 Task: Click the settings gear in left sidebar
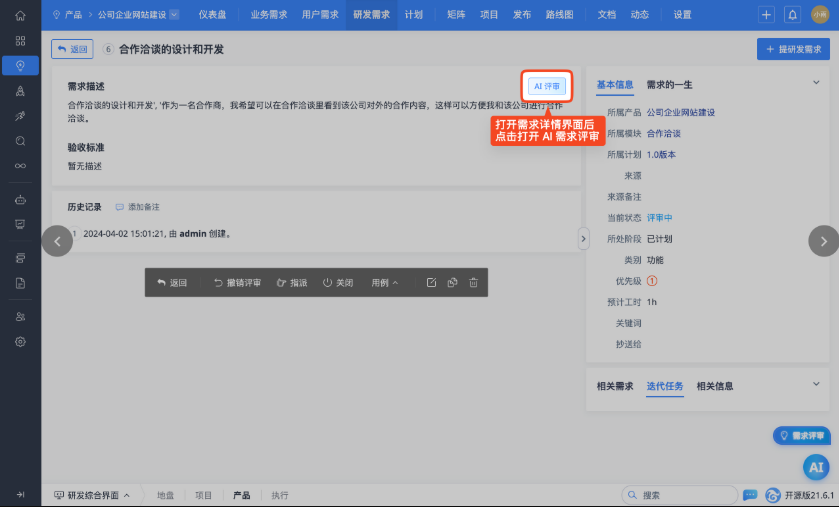[20, 341]
